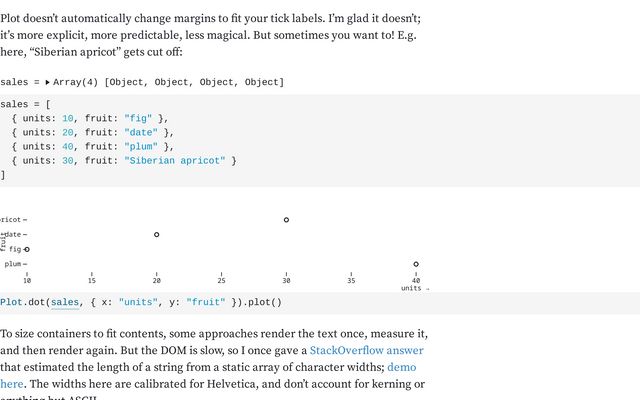Open the 'demo' link at the line's end
Image resolution: width=640 pixels, height=400 pixels.
point(402,367)
